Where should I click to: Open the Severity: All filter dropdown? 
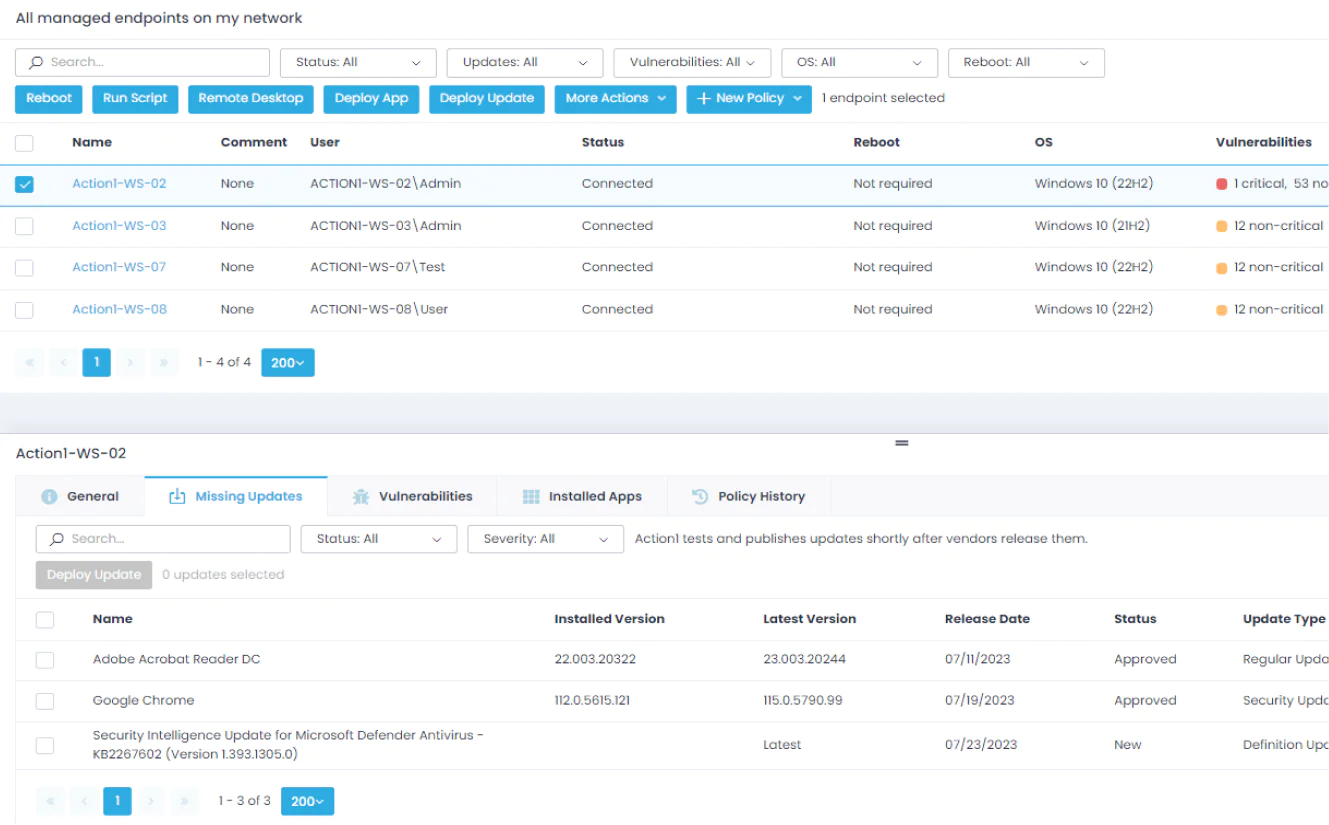click(x=546, y=539)
